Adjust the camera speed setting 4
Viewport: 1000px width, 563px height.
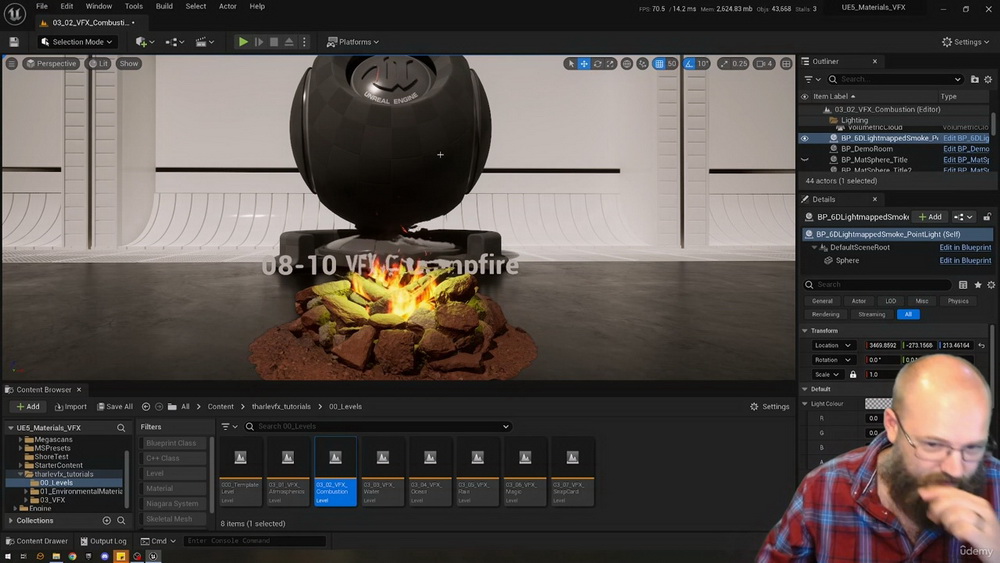765,64
